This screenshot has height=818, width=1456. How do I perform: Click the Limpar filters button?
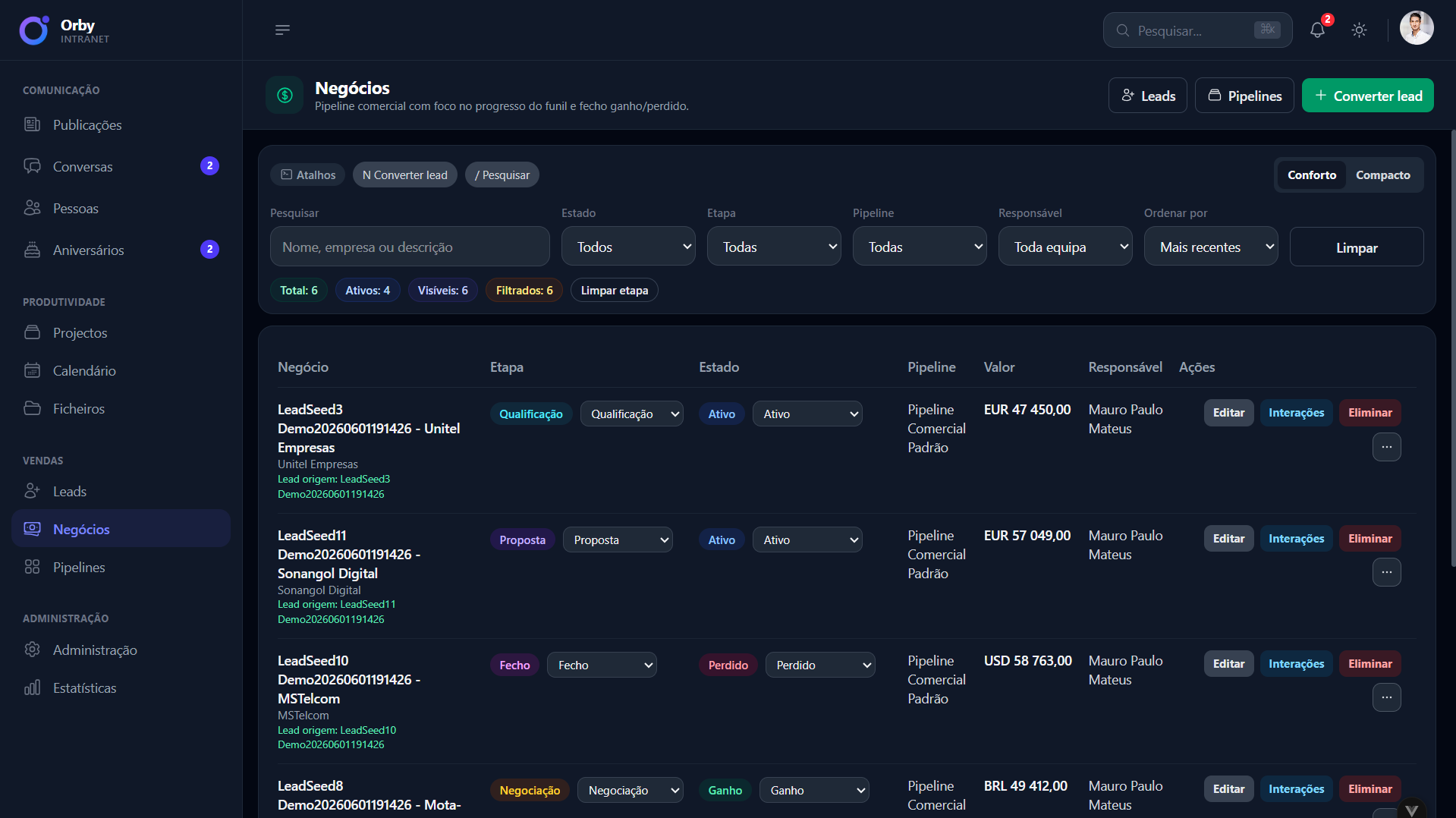pos(1356,247)
